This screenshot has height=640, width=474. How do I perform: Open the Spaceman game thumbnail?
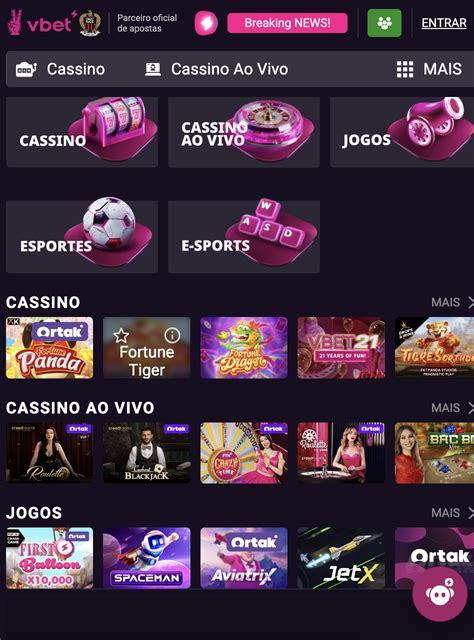[147, 558]
